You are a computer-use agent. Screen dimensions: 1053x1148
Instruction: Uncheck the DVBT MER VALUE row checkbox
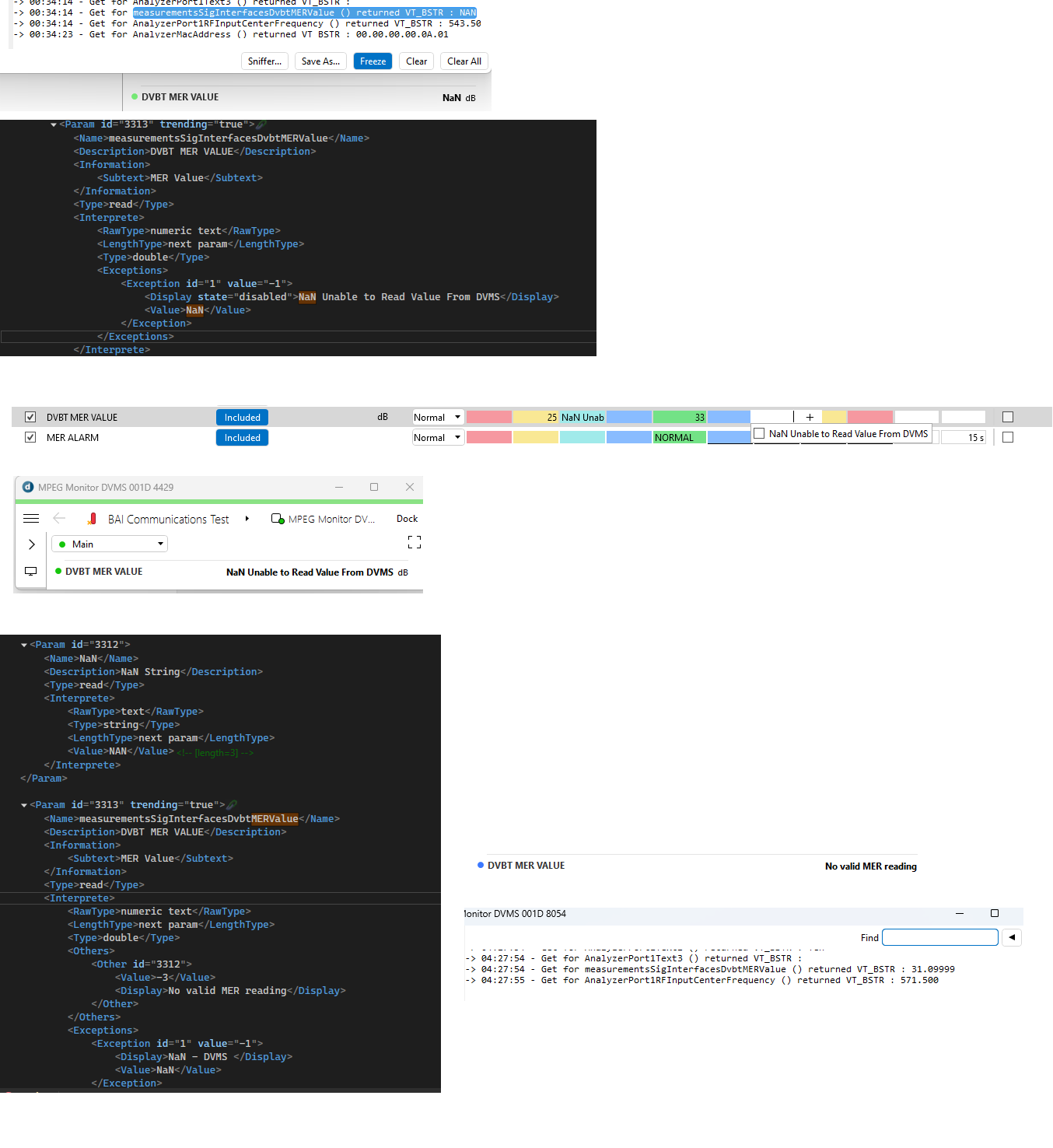[30, 418]
